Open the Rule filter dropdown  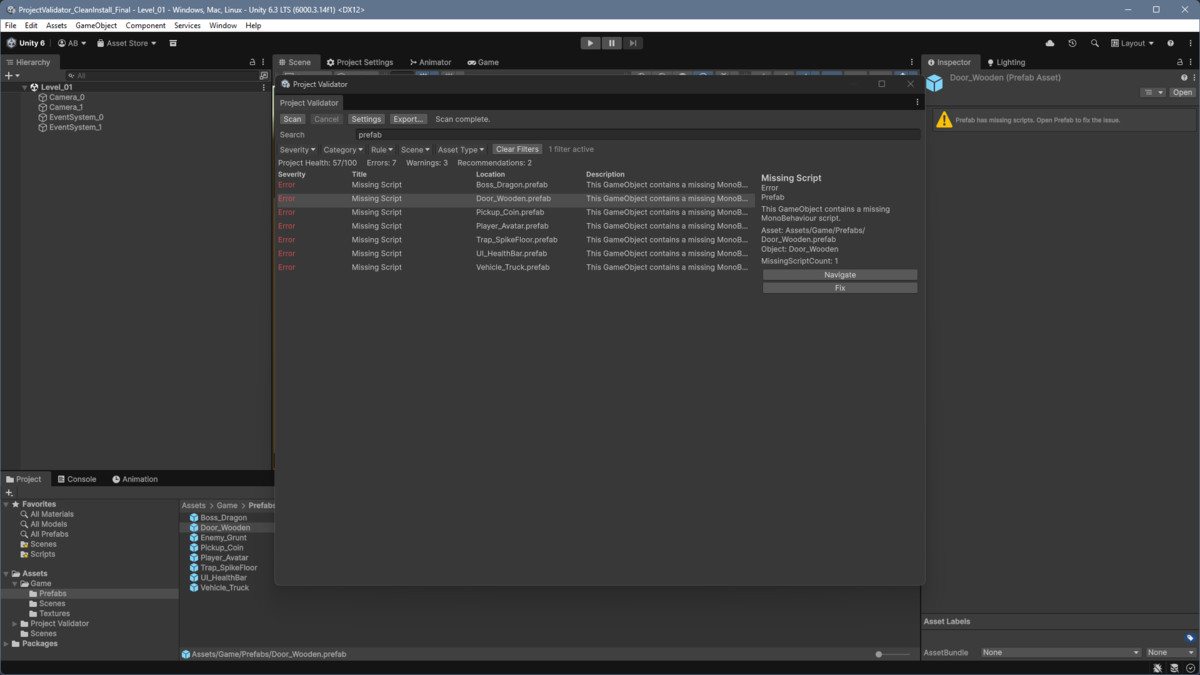coord(382,149)
